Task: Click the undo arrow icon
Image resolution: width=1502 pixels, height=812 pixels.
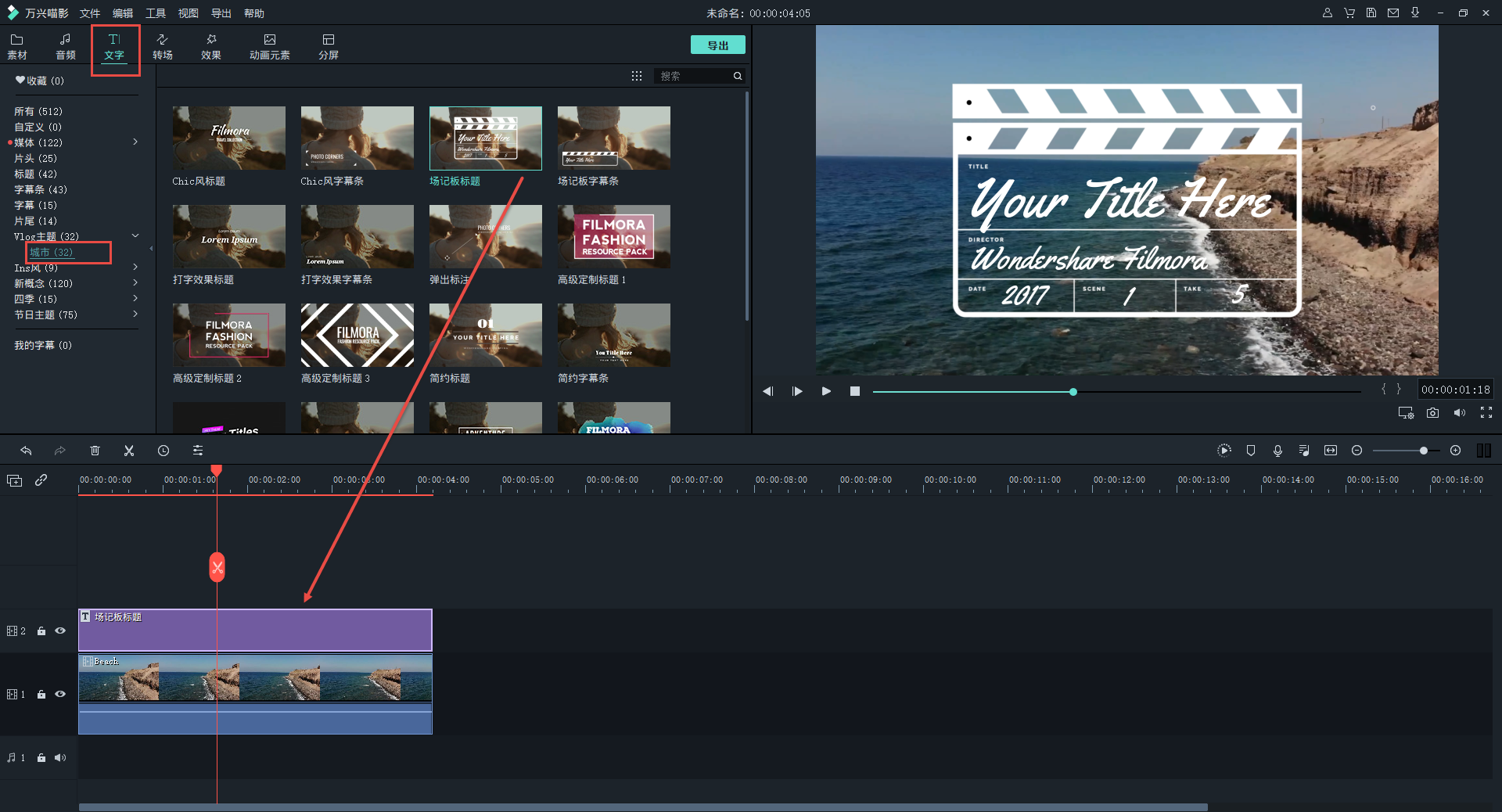Action: click(x=26, y=451)
